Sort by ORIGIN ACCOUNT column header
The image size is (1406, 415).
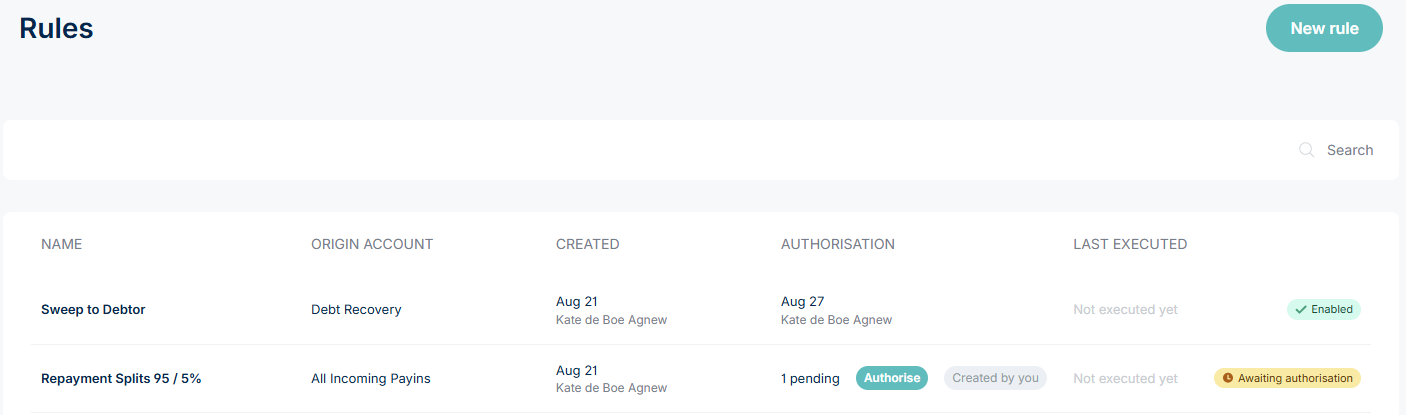point(372,244)
